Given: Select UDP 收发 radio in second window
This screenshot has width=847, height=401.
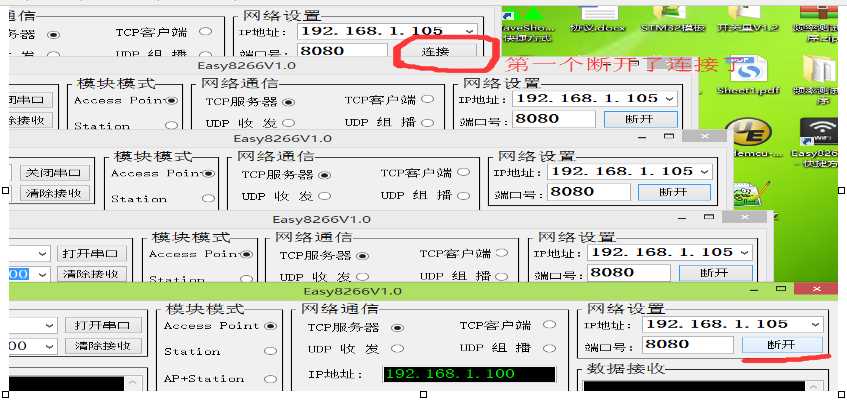Looking at the screenshot, I should [288, 123].
